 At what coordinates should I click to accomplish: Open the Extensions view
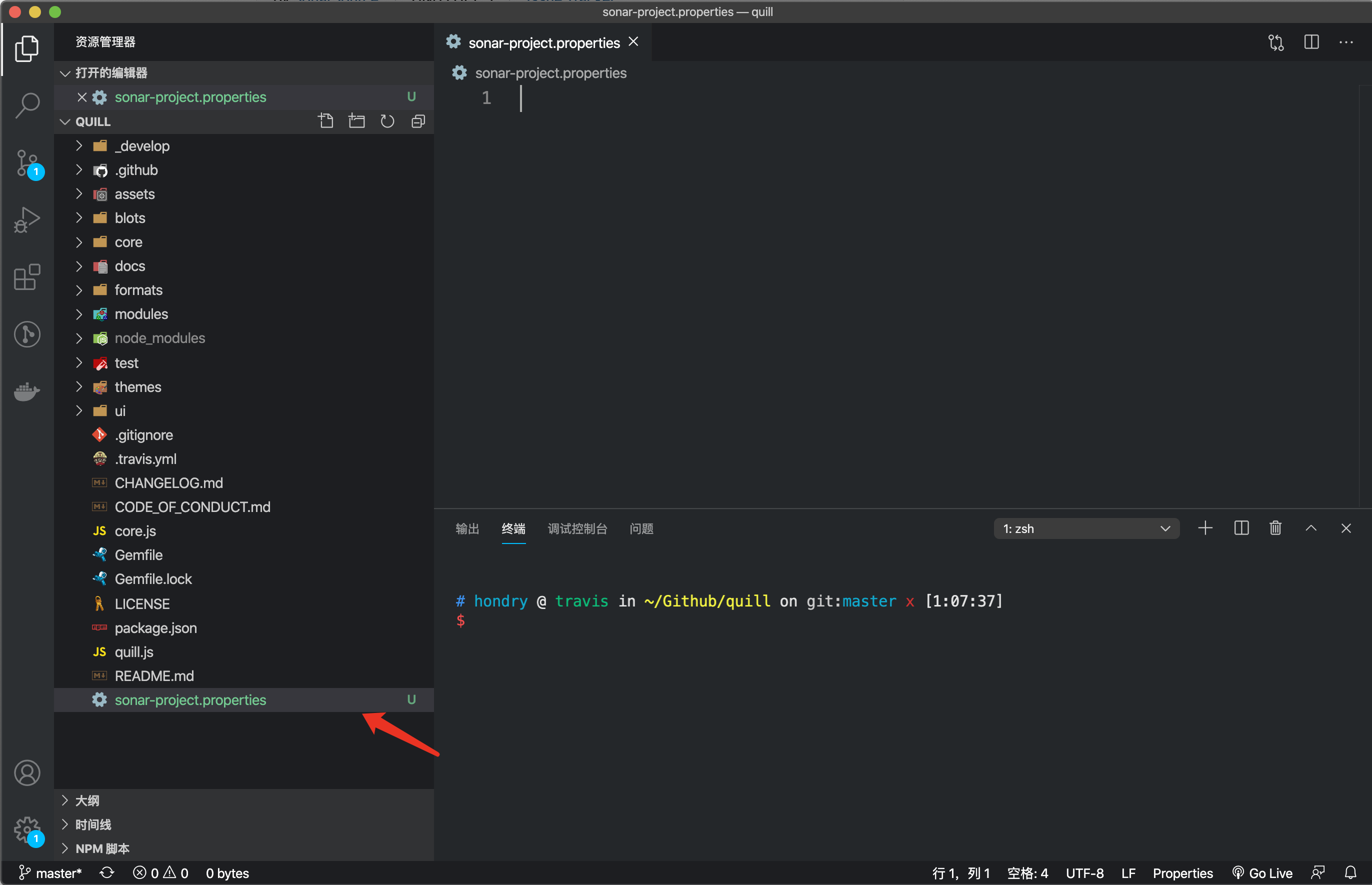[27, 277]
